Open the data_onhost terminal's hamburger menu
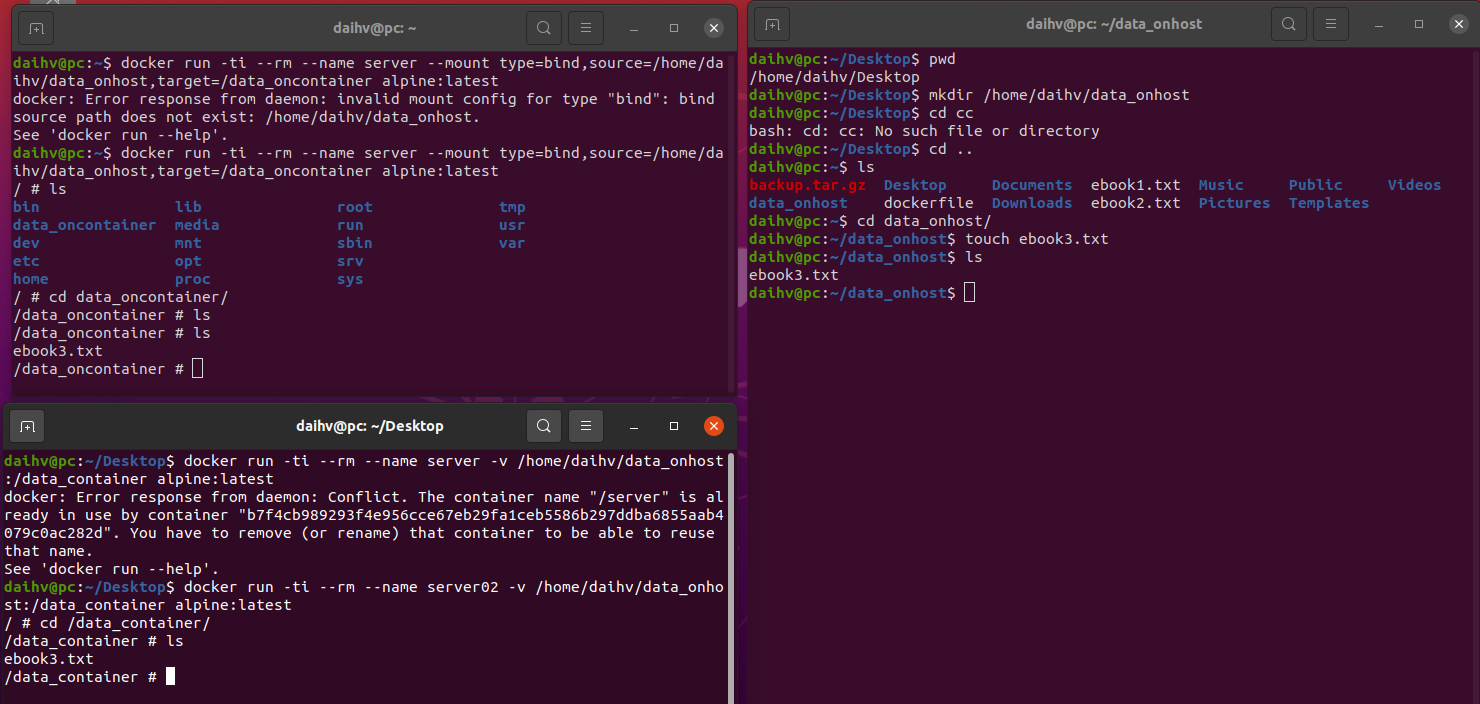1480x704 pixels. pos(1331,23)
